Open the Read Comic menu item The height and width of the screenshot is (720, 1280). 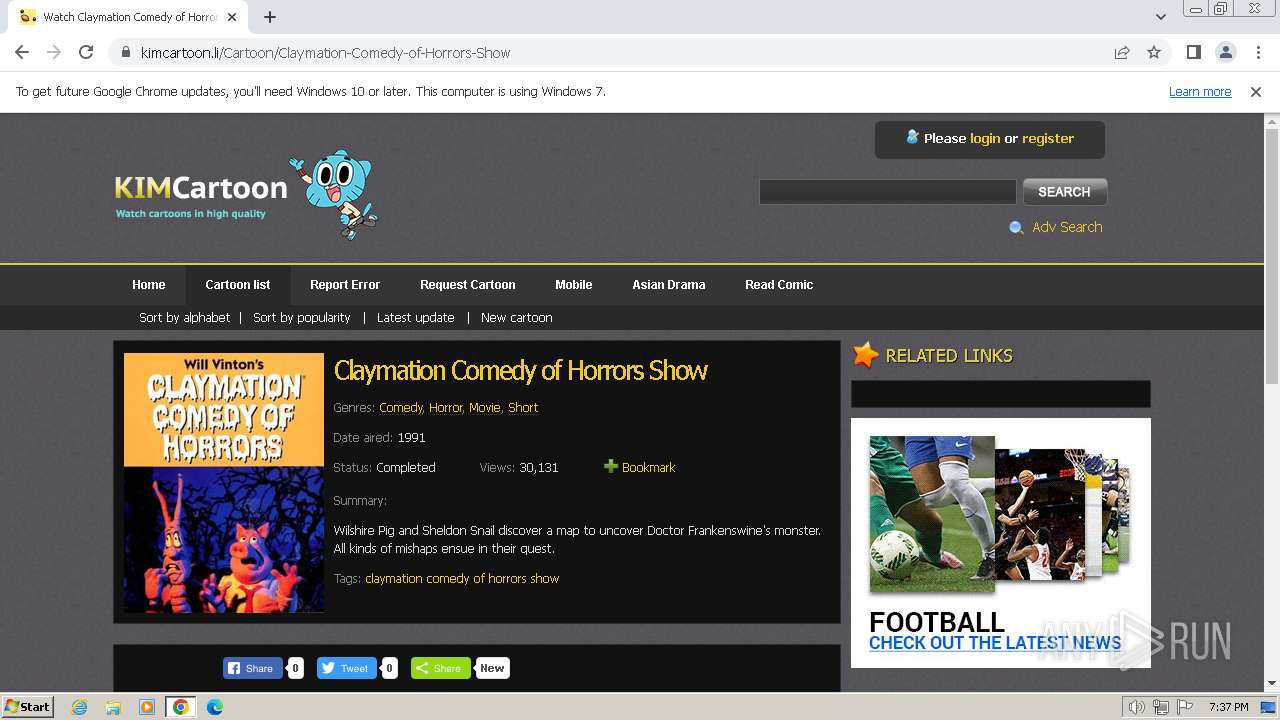point(779,284)
